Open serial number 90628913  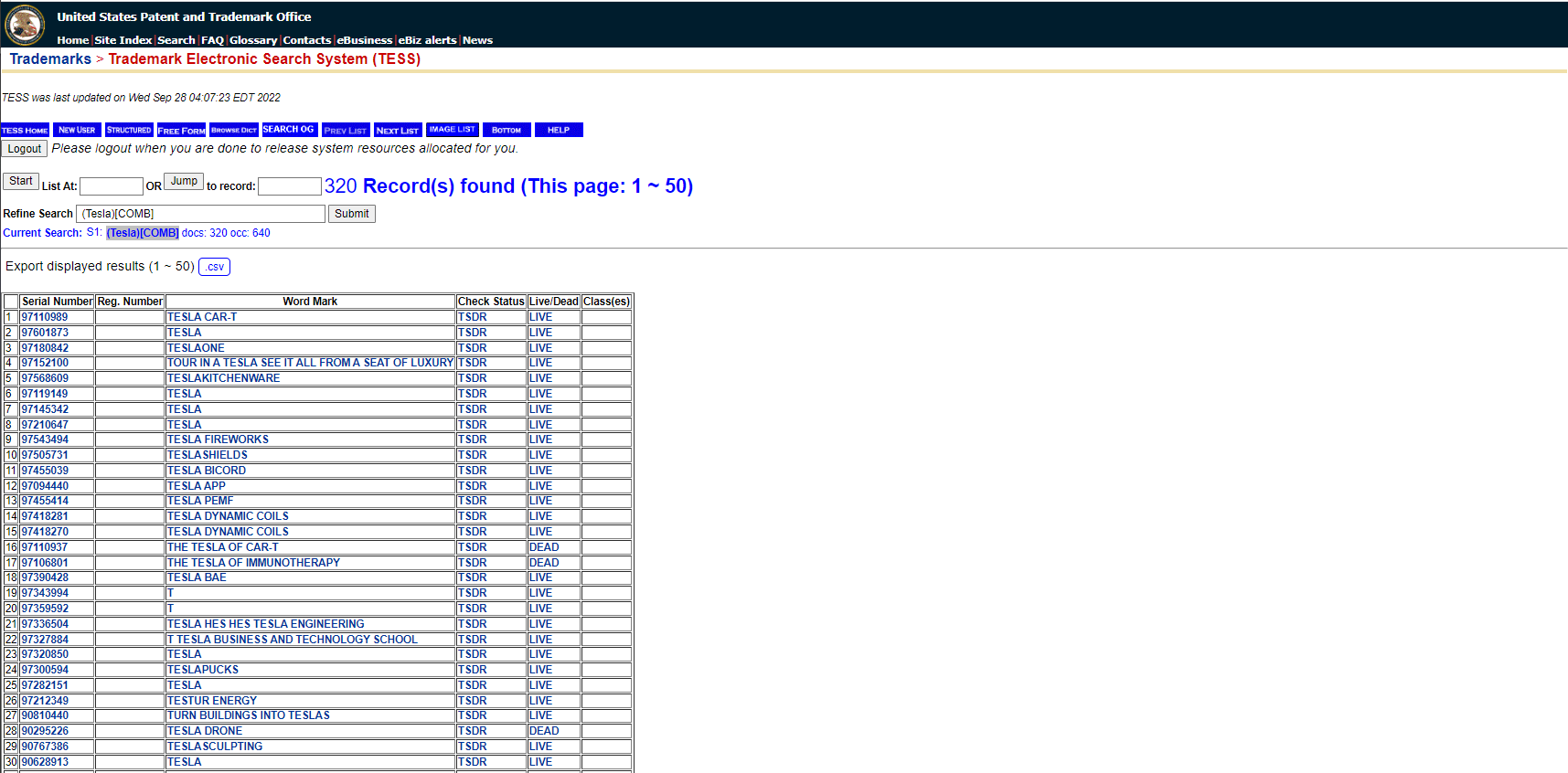click(x=45, y=762)
